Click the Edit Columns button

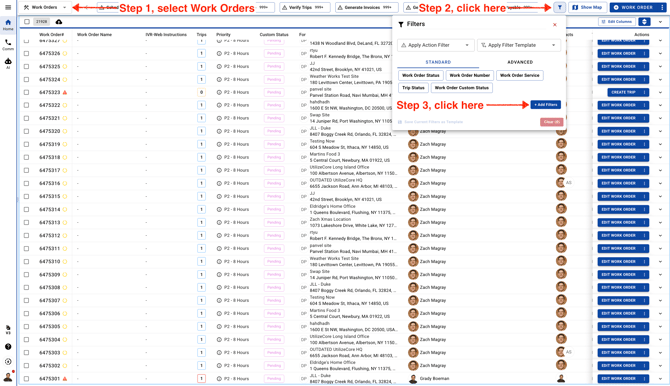tap(617, 21)
